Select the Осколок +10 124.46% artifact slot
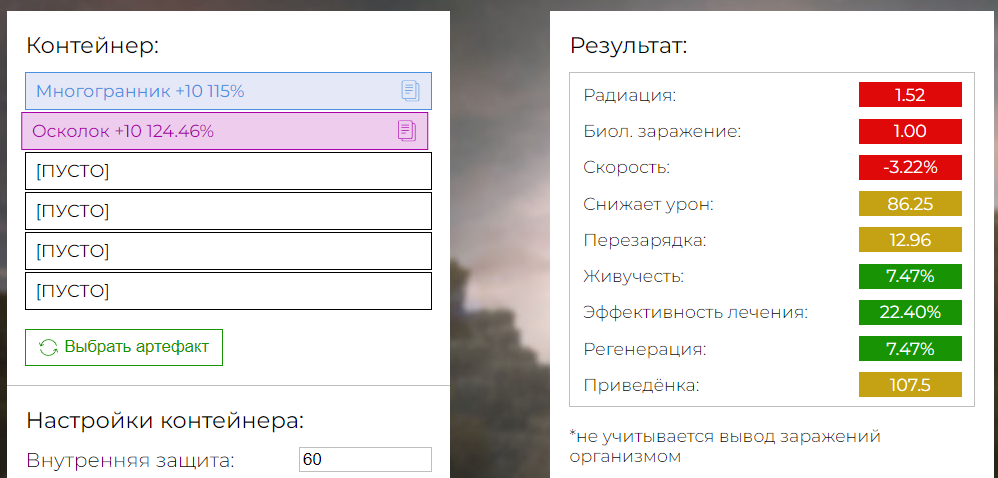 point(225,131)
